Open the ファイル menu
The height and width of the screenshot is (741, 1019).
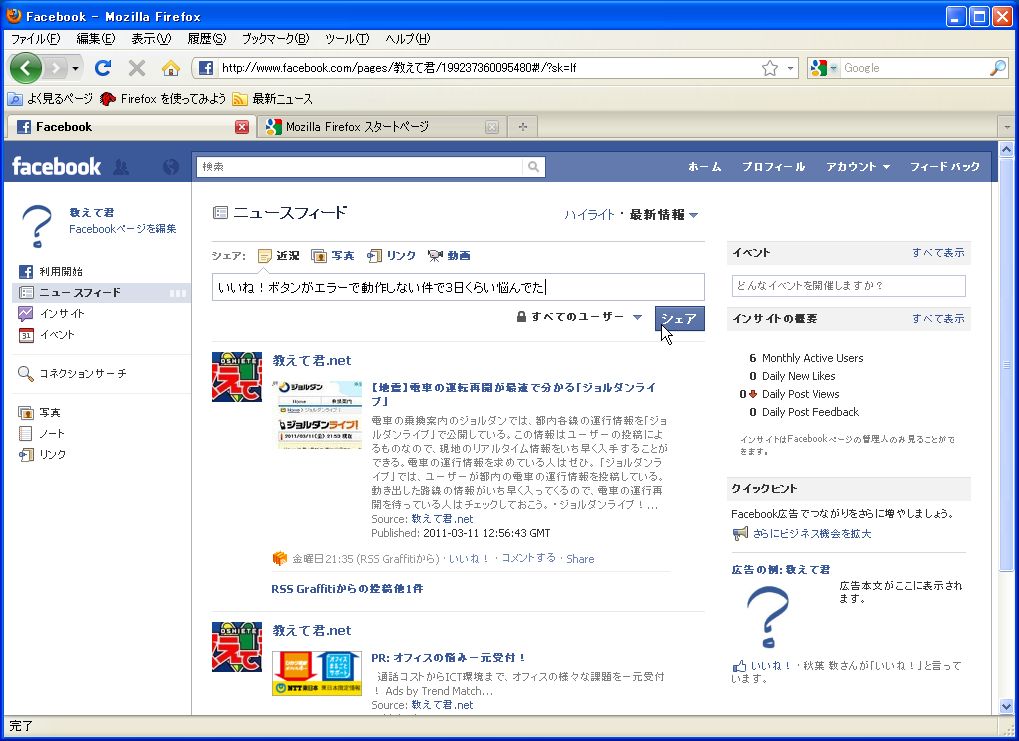tap(35, 39)
